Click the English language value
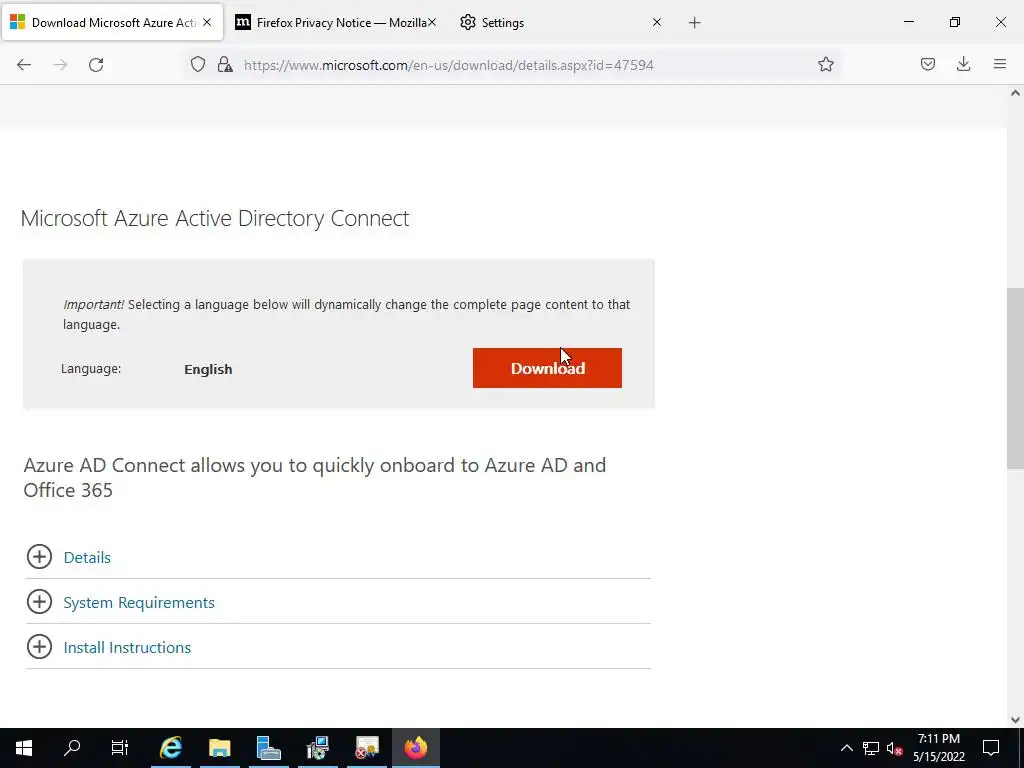 [208, 369]
